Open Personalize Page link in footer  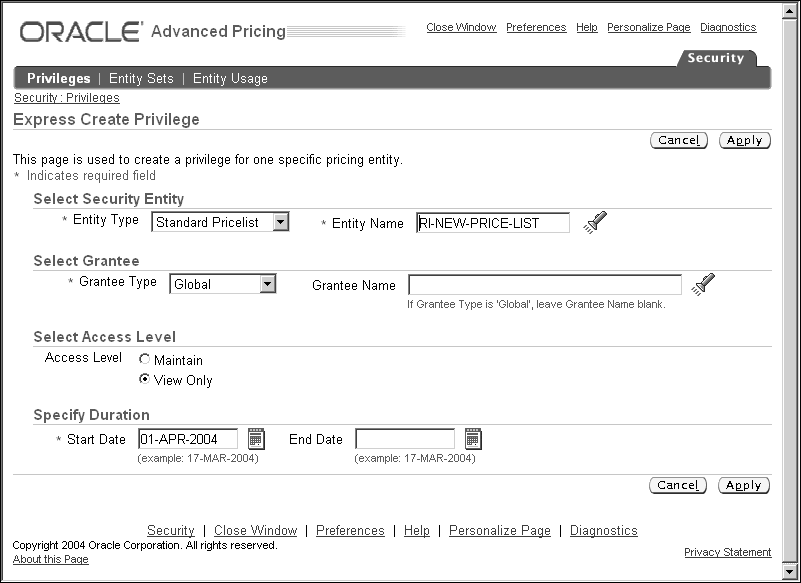[500, 530]
